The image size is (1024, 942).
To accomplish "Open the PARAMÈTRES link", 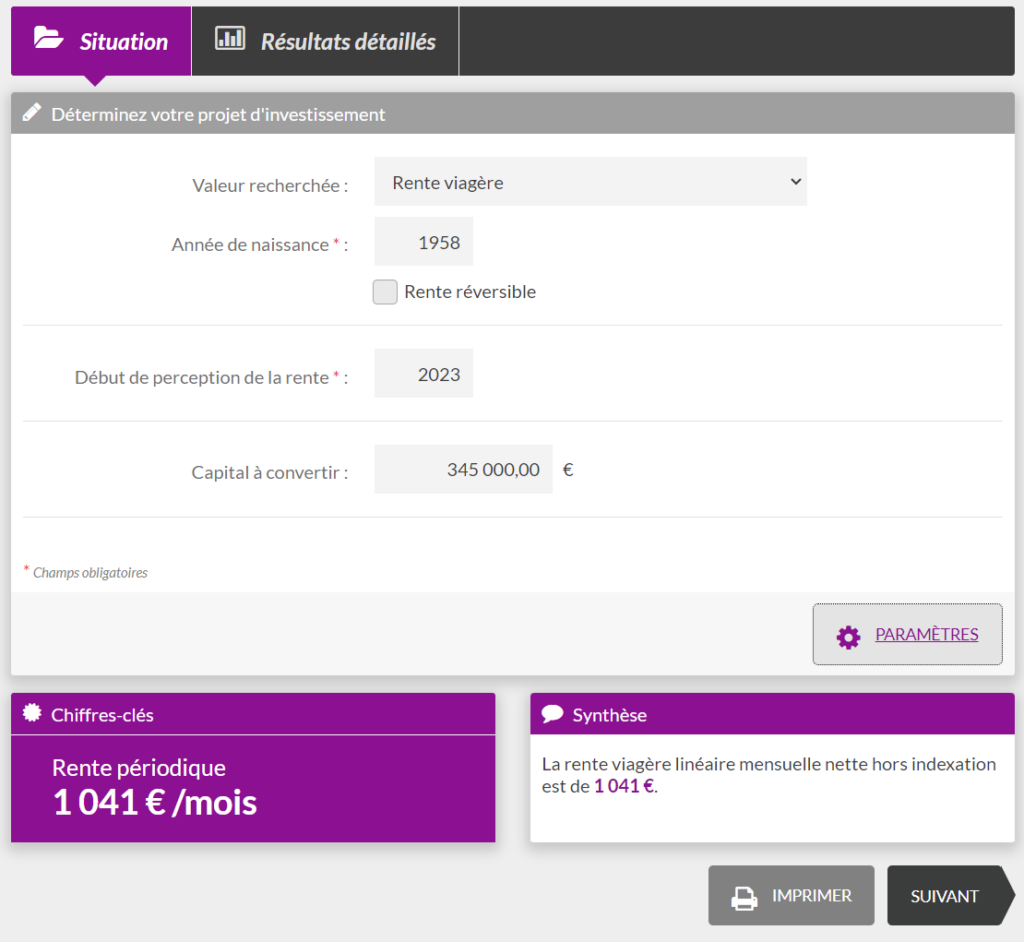I will click(x=926, y=634).
